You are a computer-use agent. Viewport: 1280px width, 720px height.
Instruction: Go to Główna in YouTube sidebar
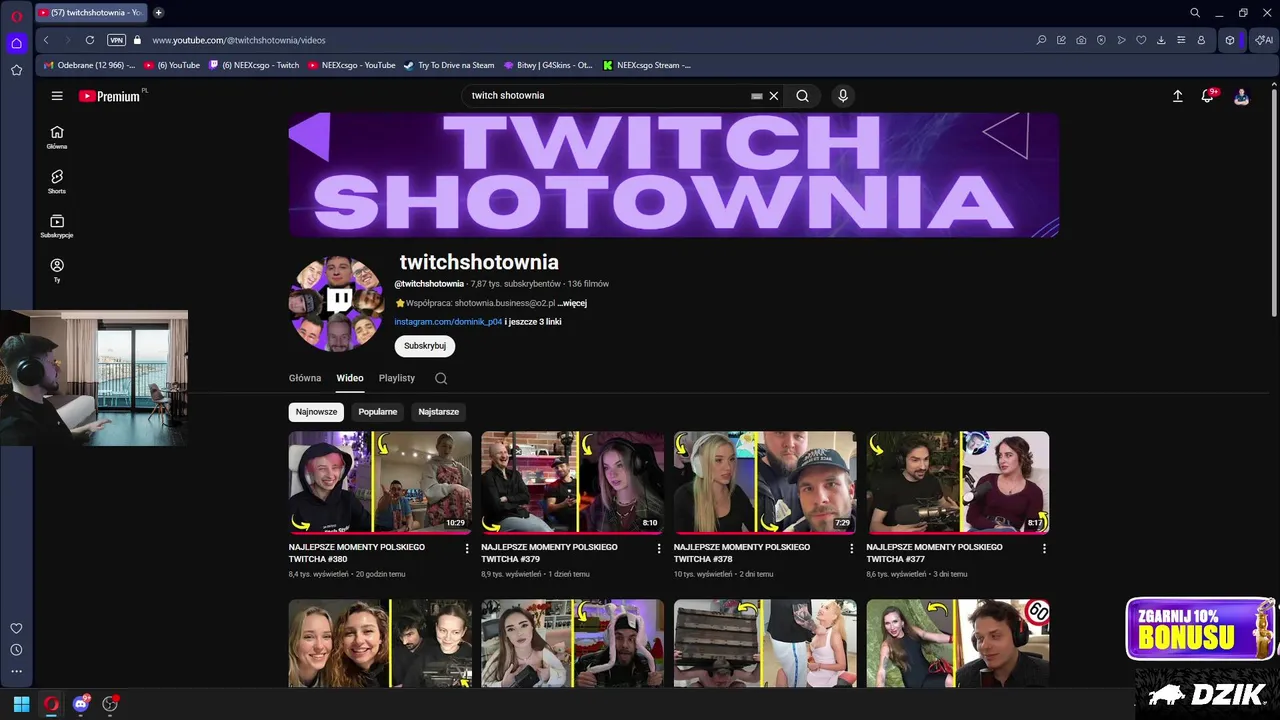57,138
